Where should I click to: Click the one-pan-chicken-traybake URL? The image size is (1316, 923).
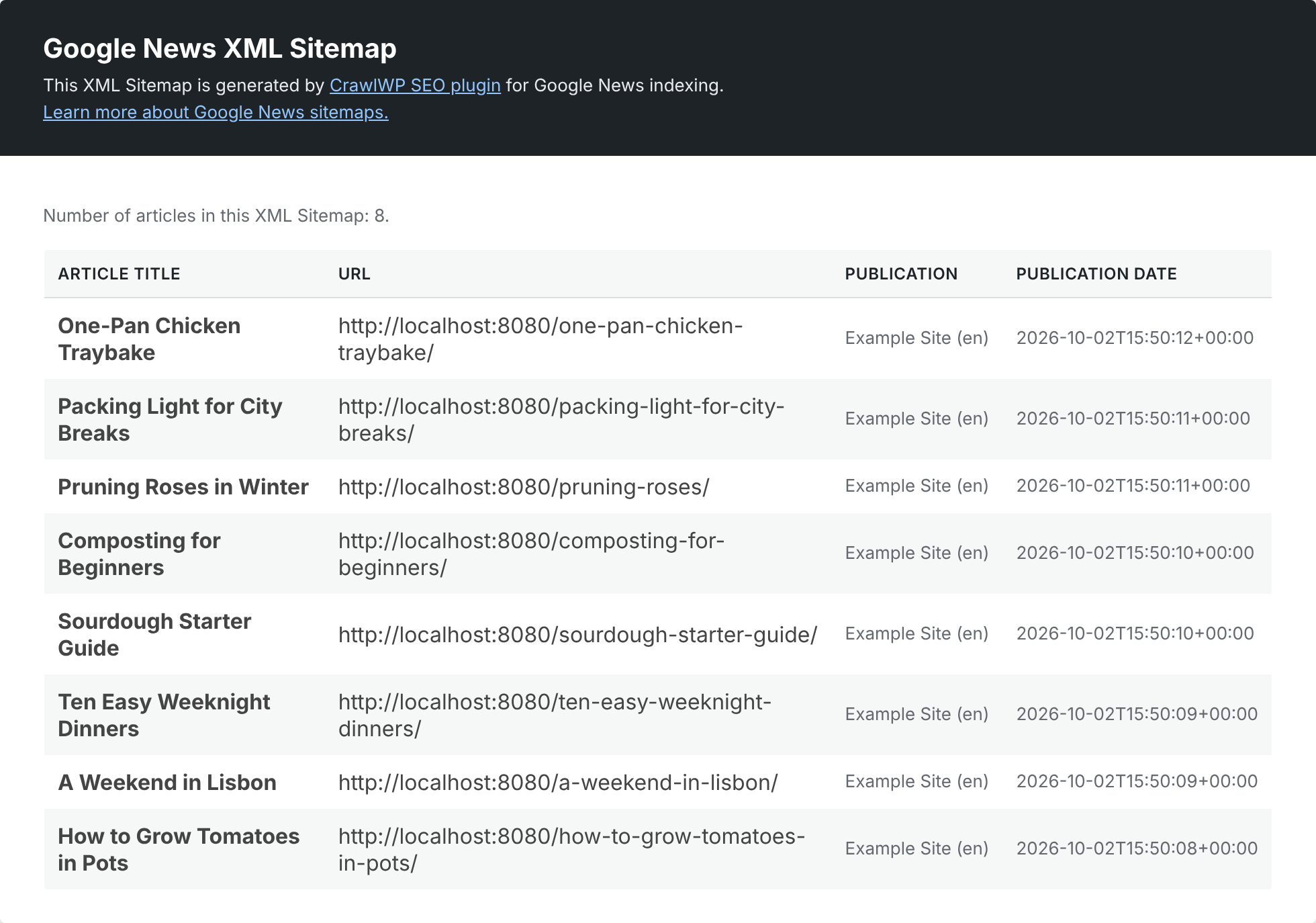[540, 339]
